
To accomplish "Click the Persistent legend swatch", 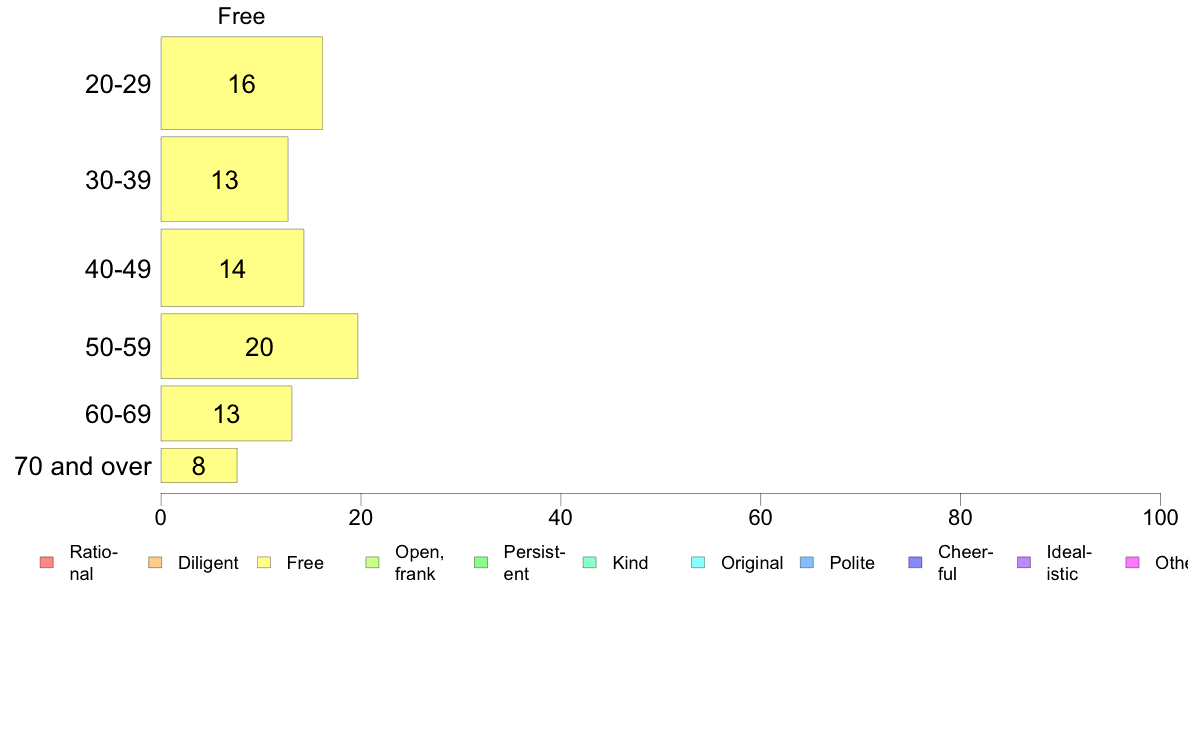I will (481, 562).
